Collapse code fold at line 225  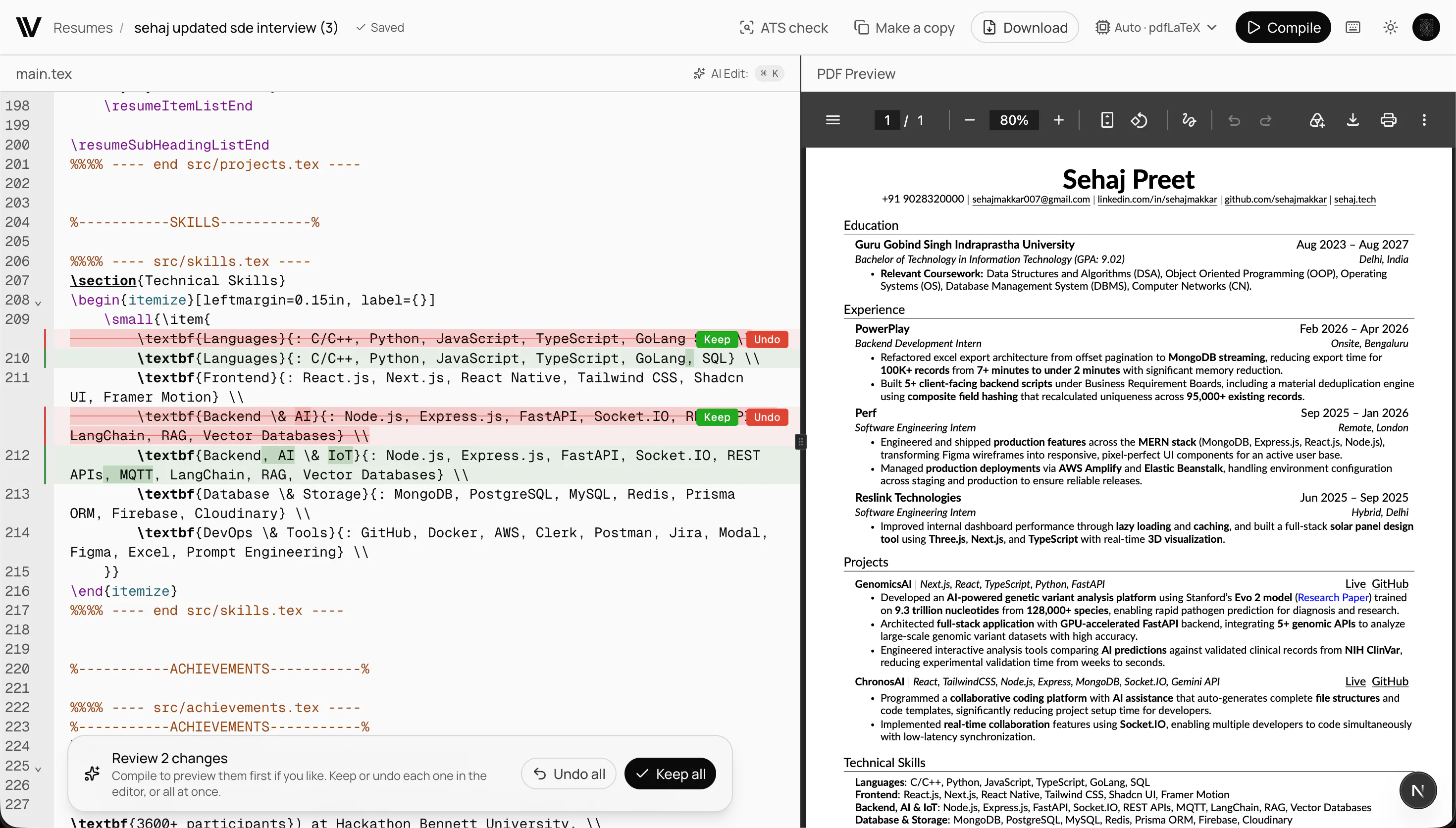point(38,769)
